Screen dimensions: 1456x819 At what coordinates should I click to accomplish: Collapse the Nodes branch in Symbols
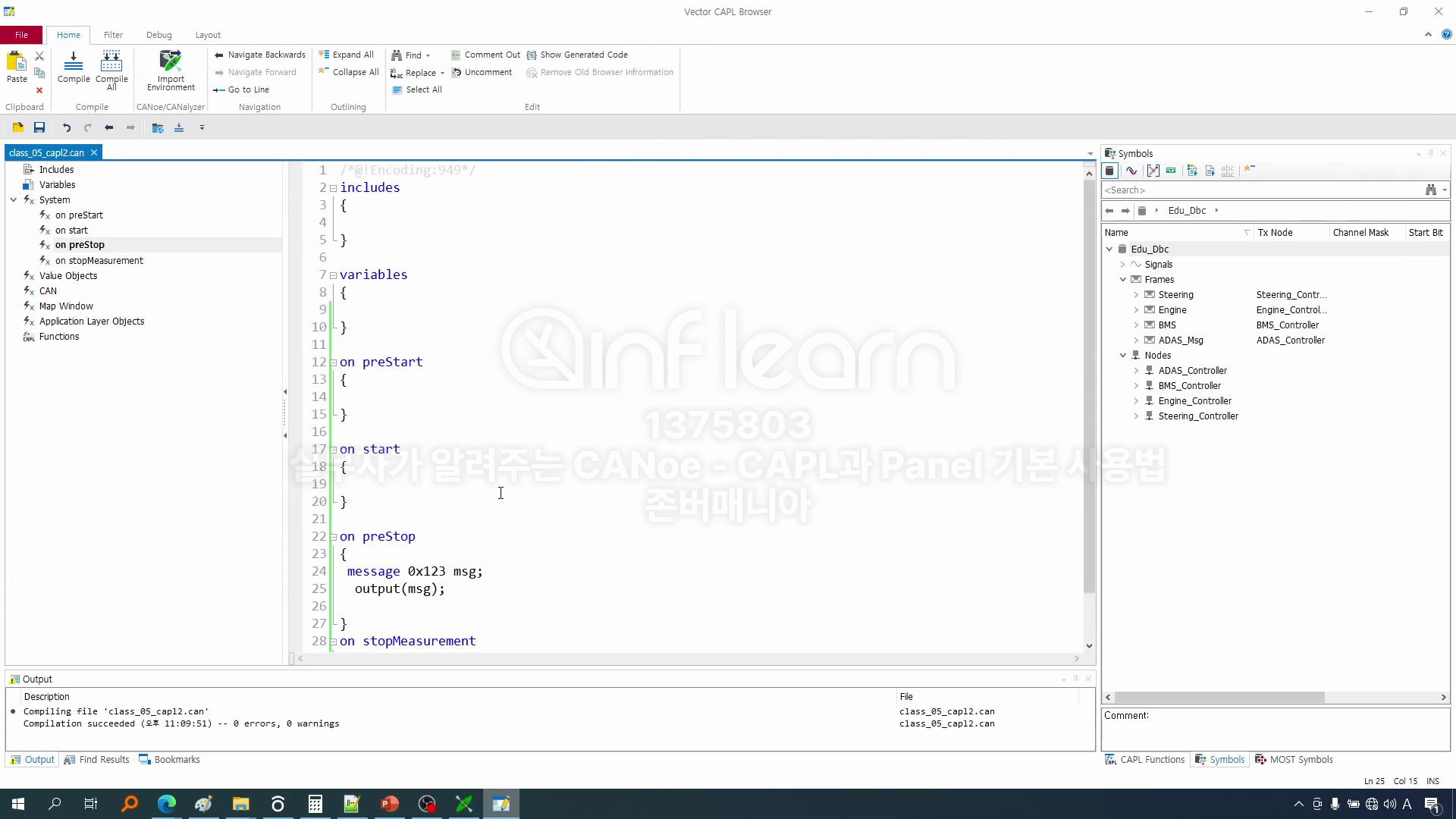pyautogui.click(x=1123, y=356)
